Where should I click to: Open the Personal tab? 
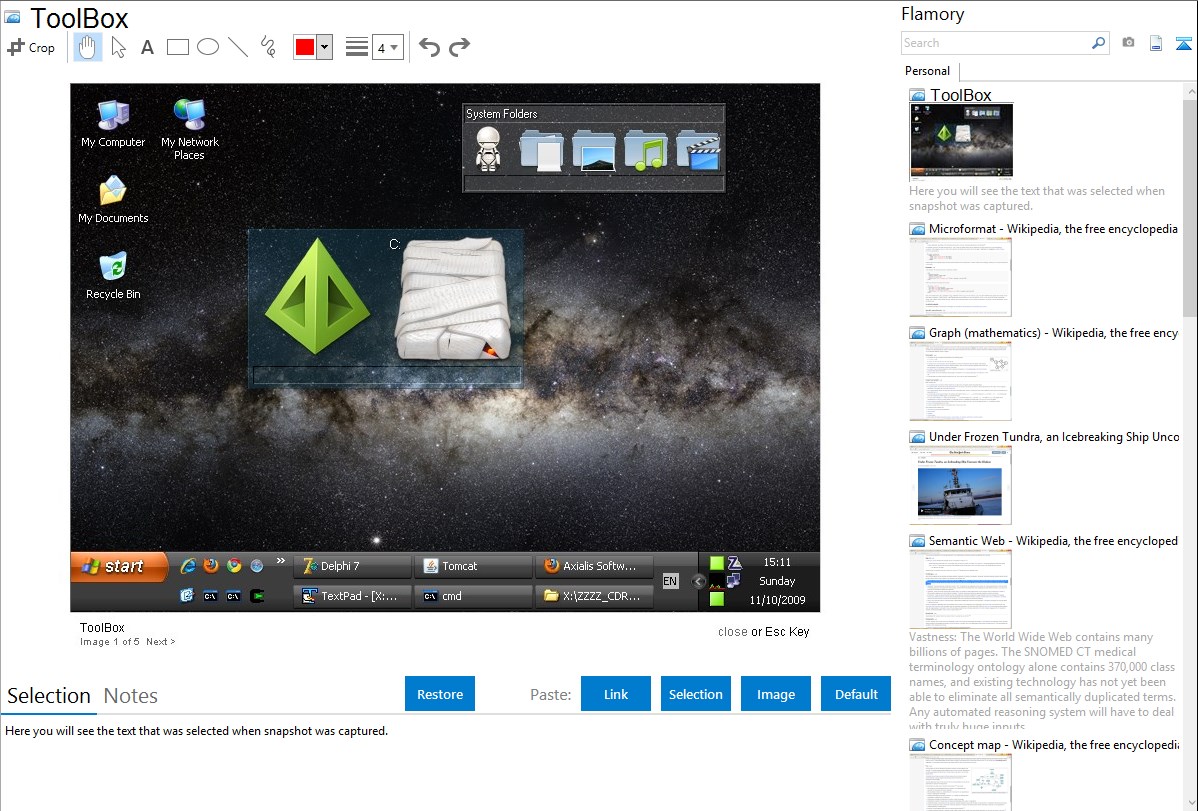[x=927, y=71]
